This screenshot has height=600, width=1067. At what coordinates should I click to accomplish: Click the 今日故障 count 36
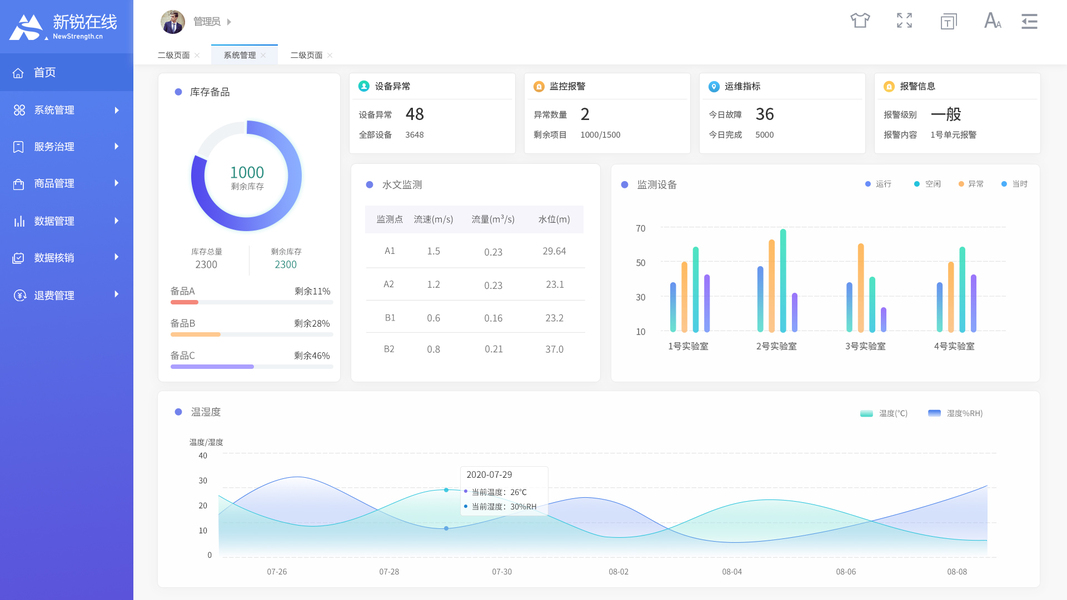click(x=765, y=114)
